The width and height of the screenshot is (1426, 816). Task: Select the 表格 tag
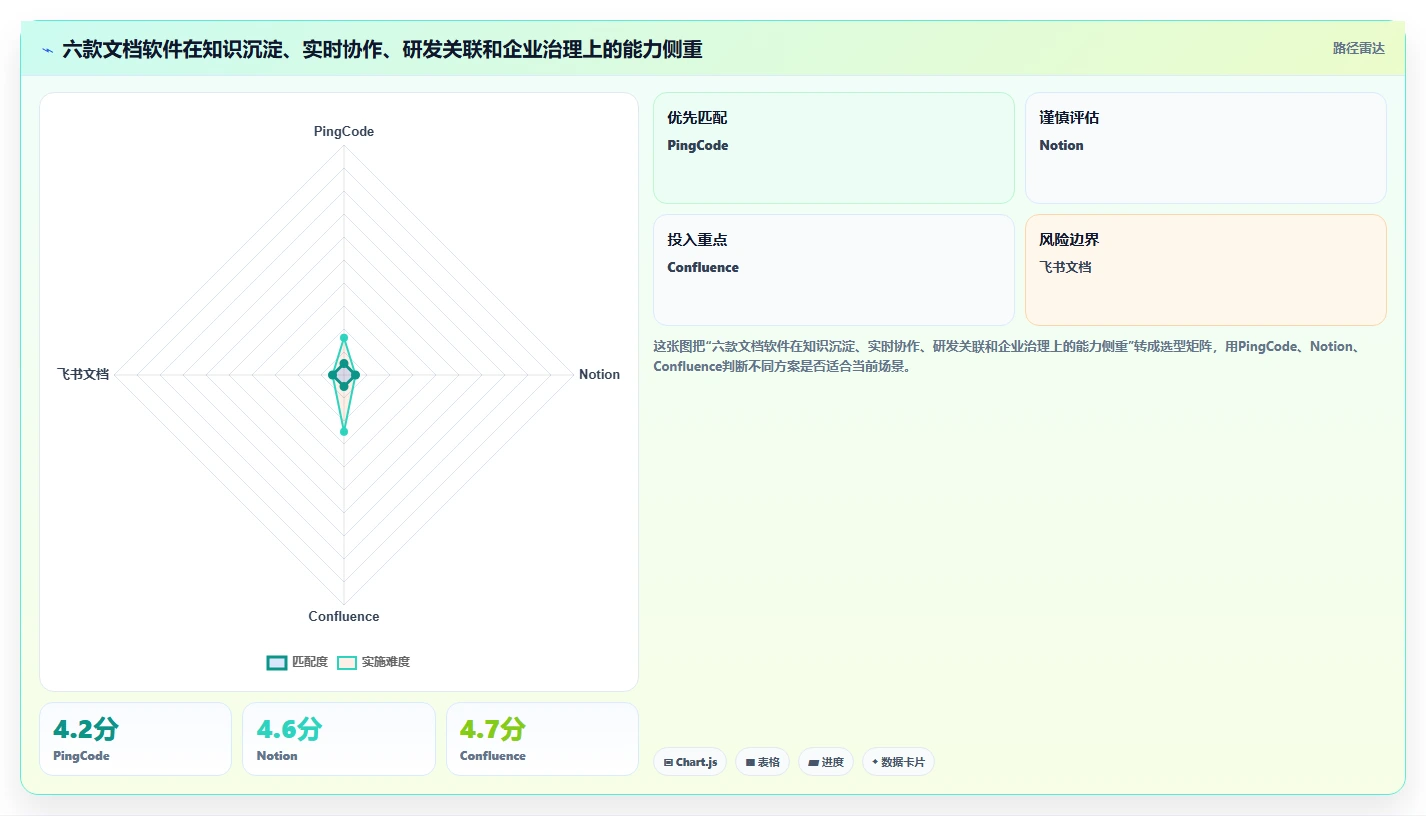762,762
